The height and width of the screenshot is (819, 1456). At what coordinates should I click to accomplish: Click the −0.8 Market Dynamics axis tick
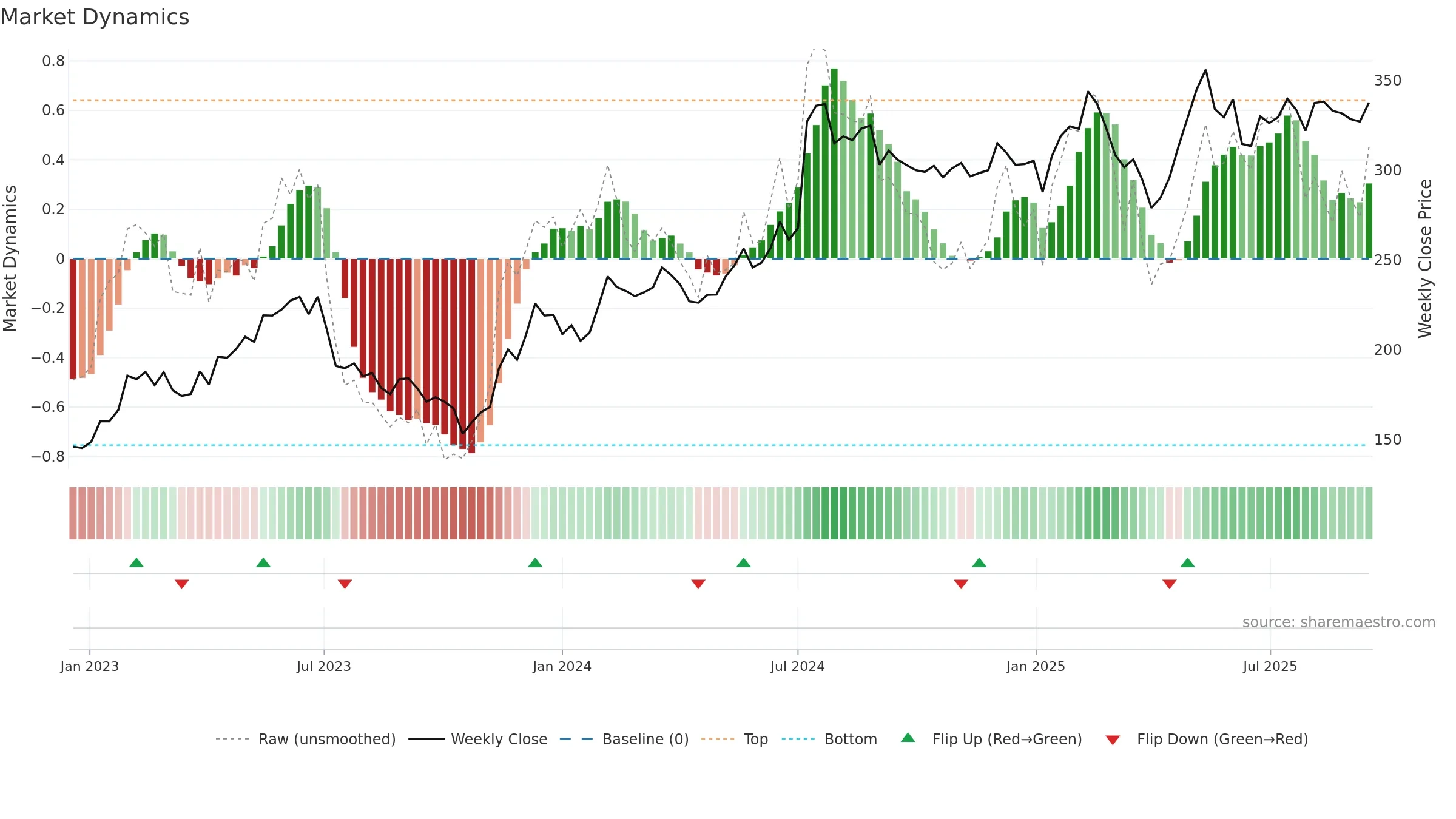pos(48,457)
